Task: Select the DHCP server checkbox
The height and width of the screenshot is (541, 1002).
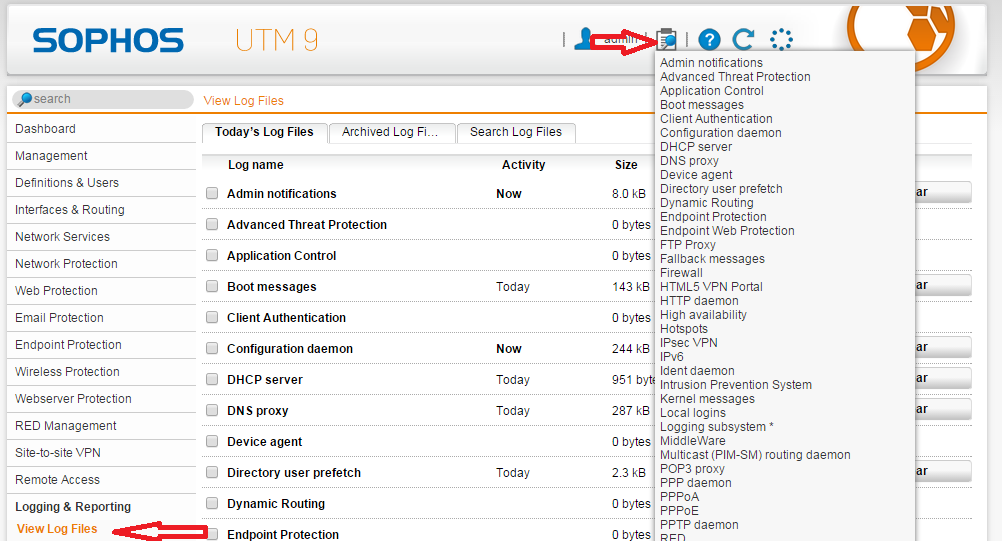Action: click(212, 379)
